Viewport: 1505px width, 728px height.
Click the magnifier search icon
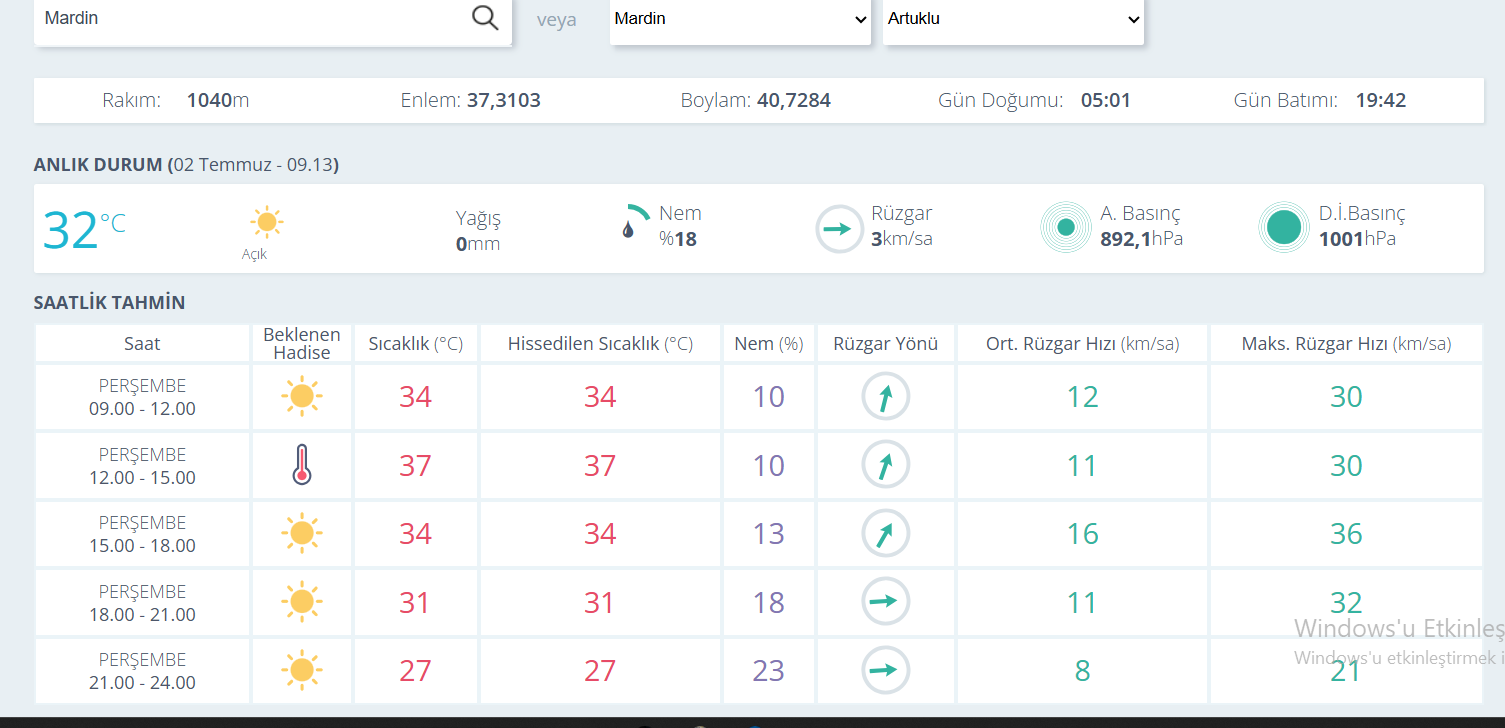point(485,18)
